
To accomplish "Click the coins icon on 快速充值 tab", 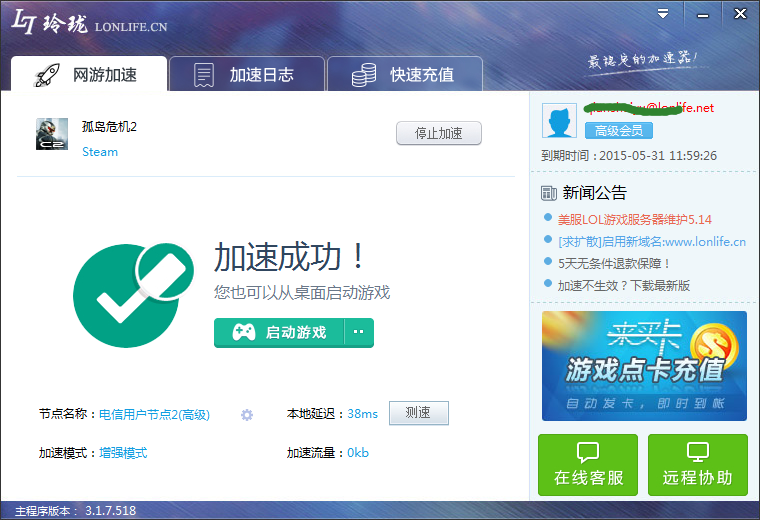I will pyautogui.click(x=364, y=75).
